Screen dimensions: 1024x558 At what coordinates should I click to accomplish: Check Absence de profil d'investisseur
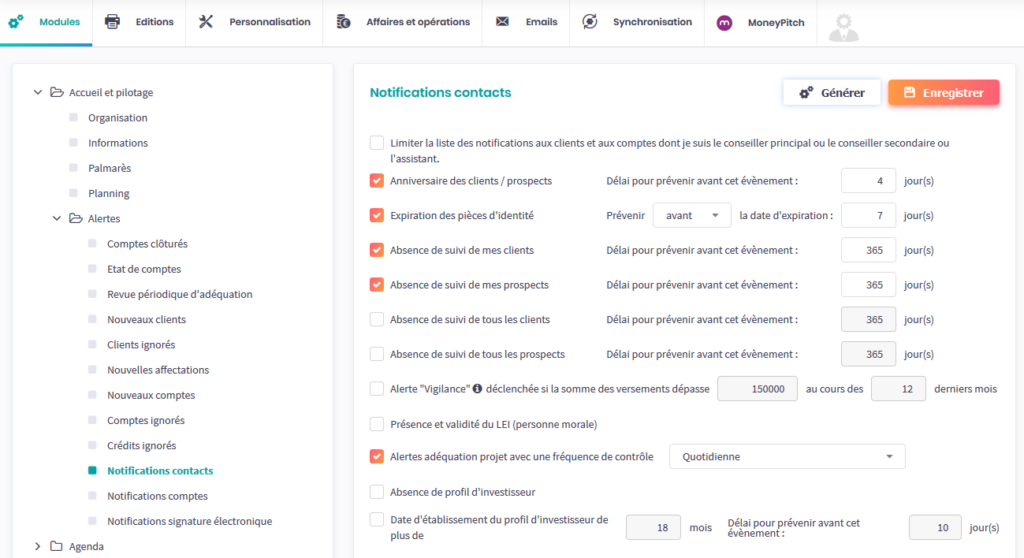(x=376, y=491)
